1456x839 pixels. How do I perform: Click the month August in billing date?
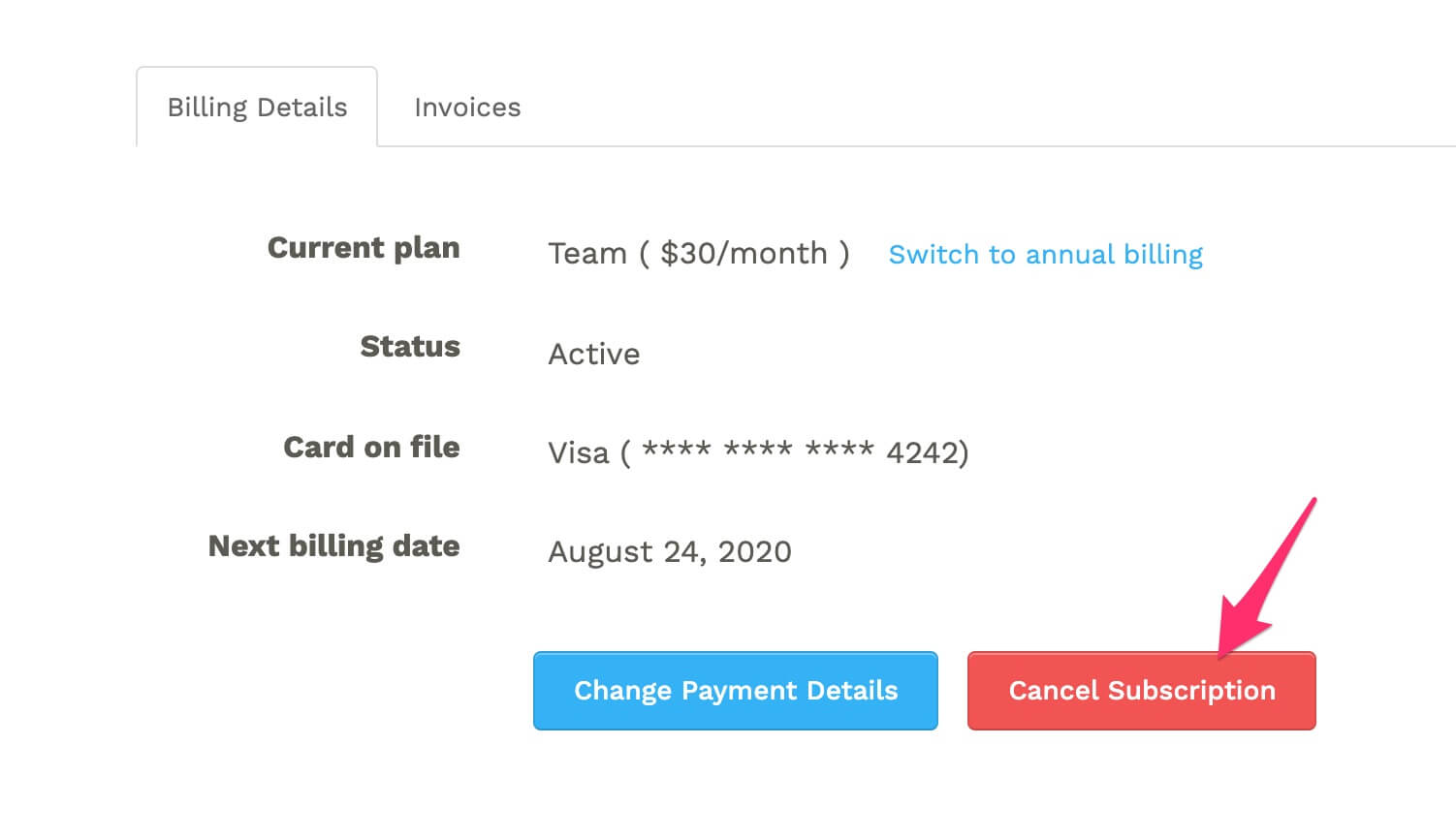coord(601,552)
